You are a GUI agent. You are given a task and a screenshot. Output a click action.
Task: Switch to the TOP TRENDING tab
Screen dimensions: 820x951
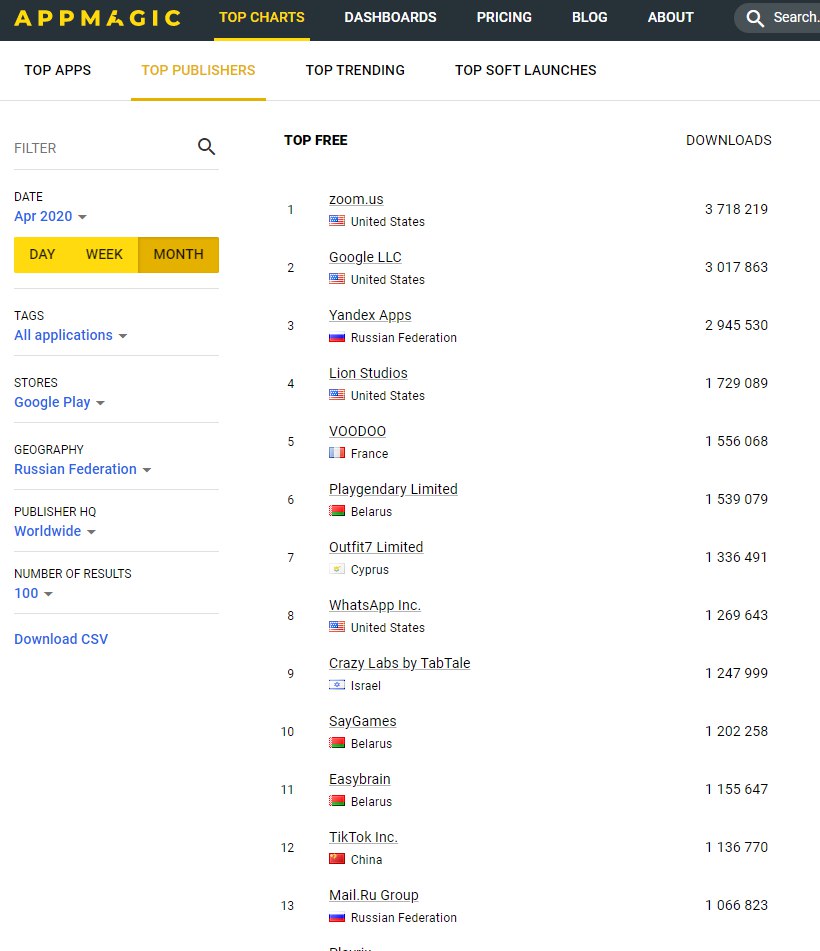pyautogui.click(x=355, y=70)
